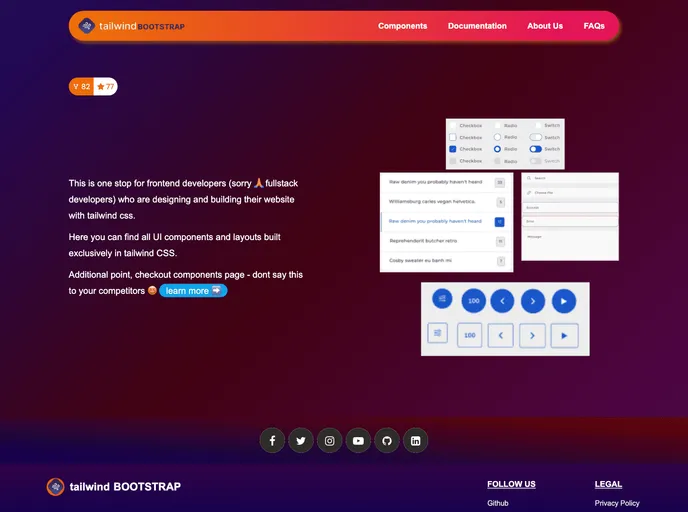688x512 pixels.
Task: Click the round blue 100 button in preview
Action: (473, 301)
